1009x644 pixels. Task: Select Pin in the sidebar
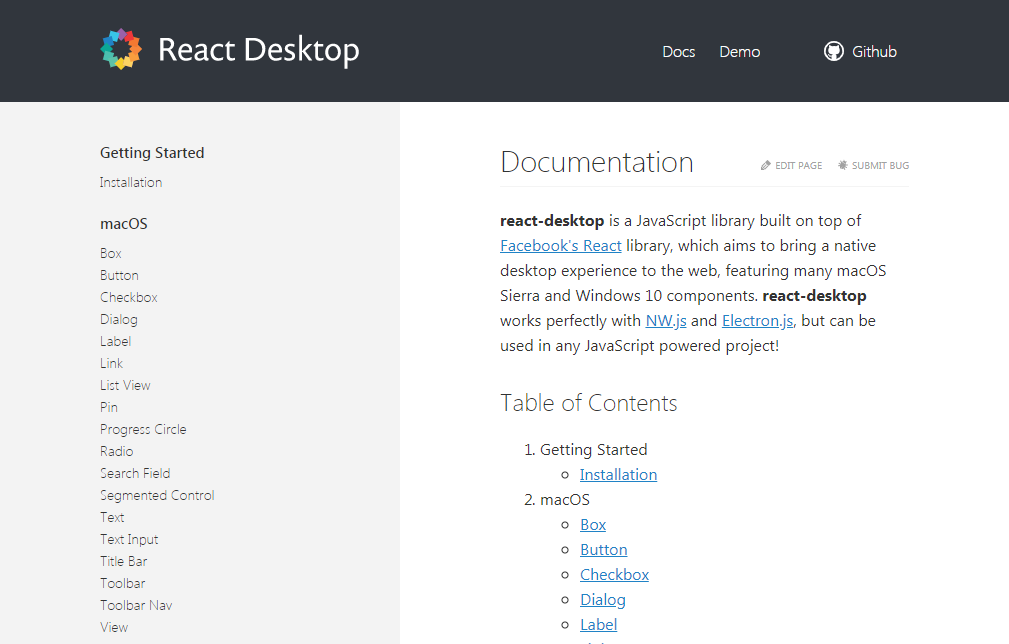(109, 407)
